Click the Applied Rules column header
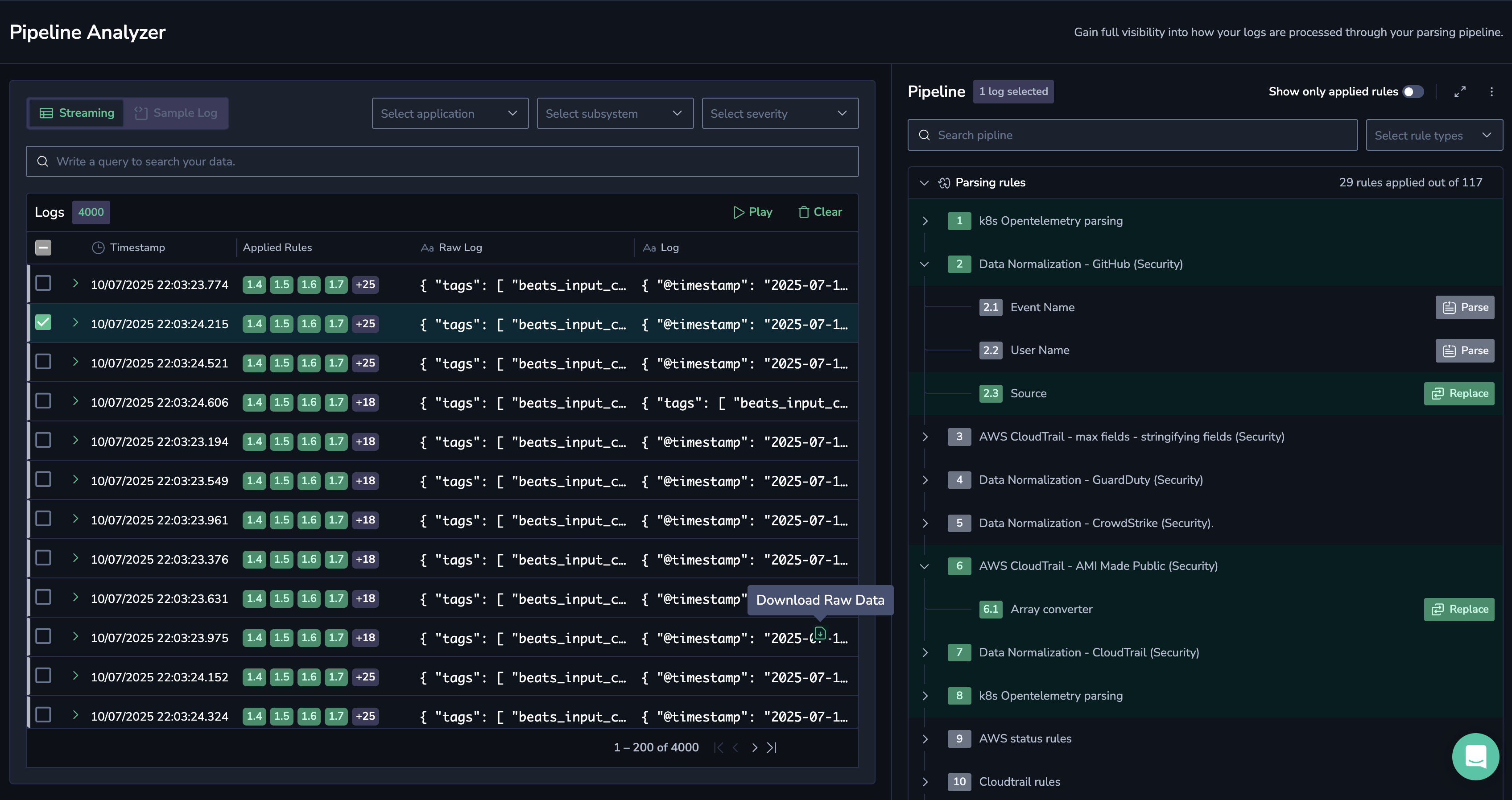Image resolution: width=1512 pixels, height=800 pixels. click(x=277, y=247)
